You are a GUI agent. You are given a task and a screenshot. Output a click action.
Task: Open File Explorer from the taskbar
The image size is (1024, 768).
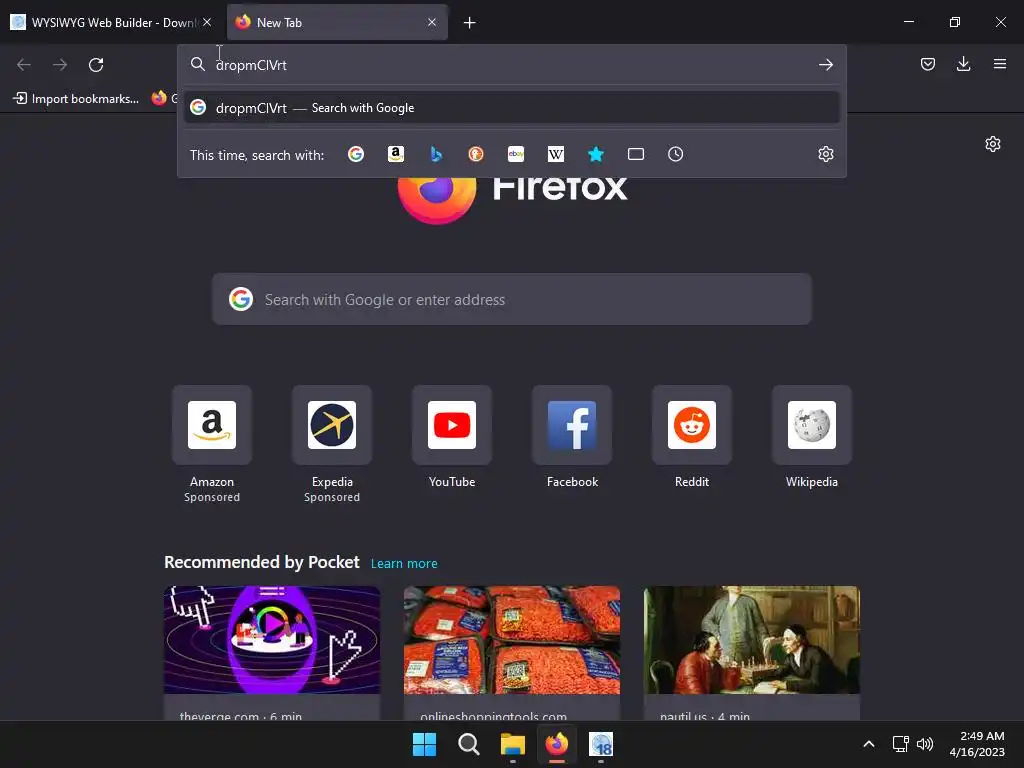[x=513, y=744]
